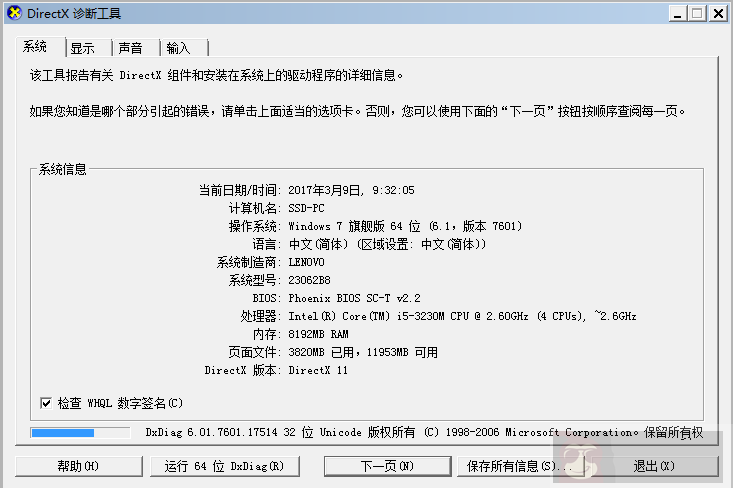This screenshot has height=488, width=733.
Task: Click the window title DirectX 诊断工具
Action: (74, 14)
